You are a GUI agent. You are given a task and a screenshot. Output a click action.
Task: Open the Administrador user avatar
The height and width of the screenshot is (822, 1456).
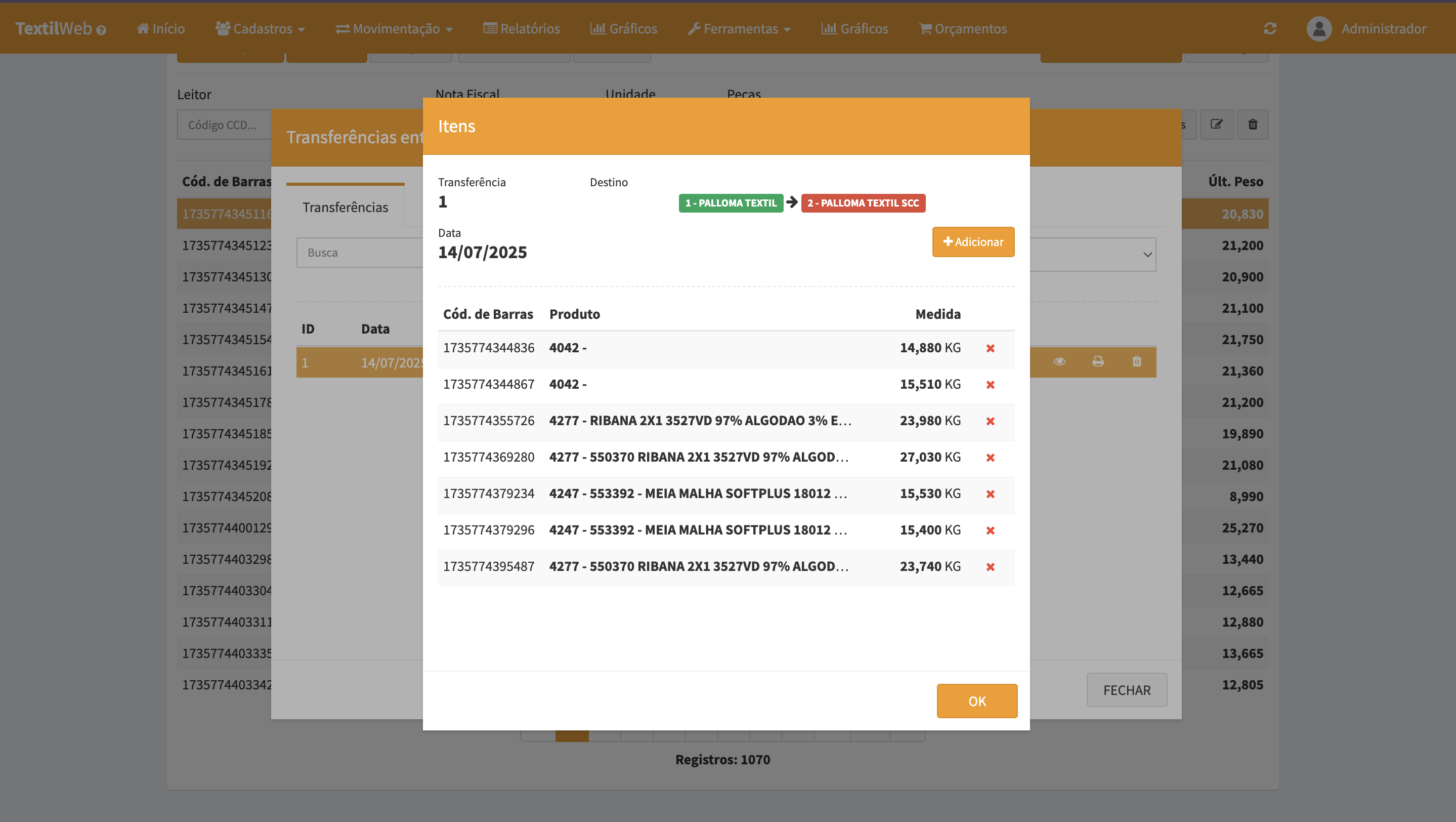1319,28
